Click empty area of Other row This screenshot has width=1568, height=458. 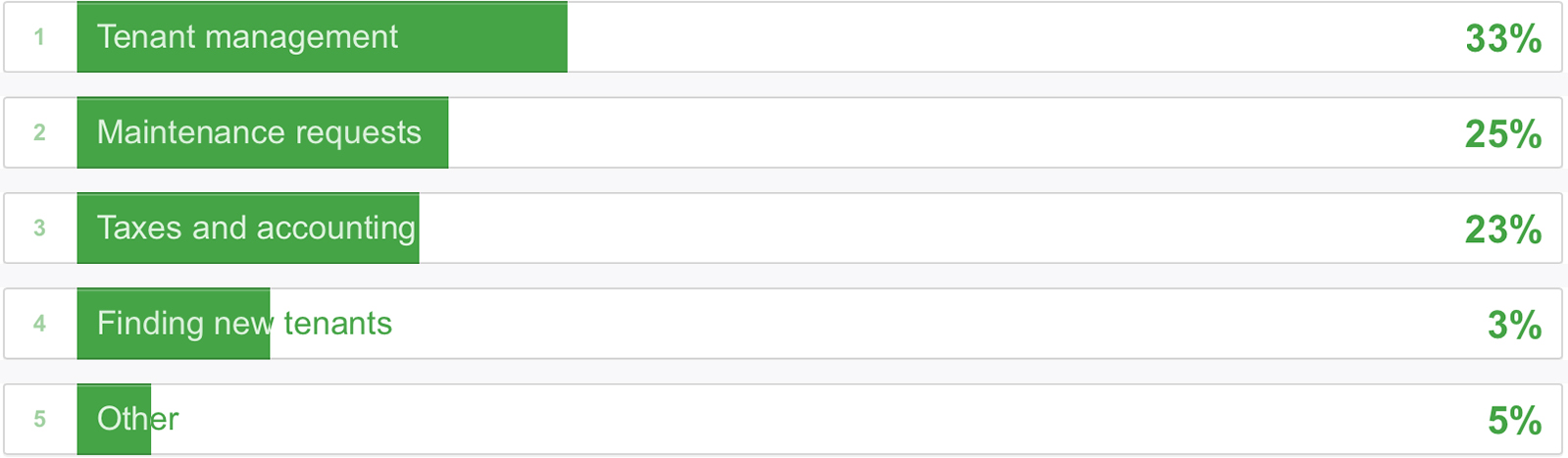coord(834,419)
